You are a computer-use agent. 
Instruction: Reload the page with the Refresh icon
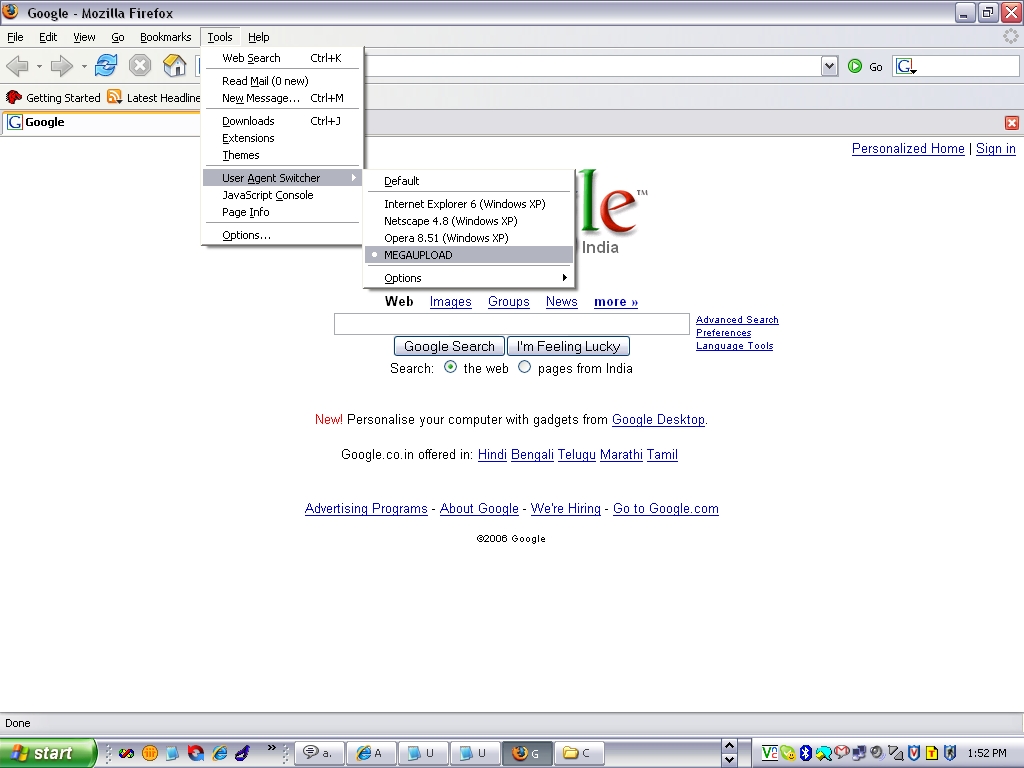tap(106, 65)
